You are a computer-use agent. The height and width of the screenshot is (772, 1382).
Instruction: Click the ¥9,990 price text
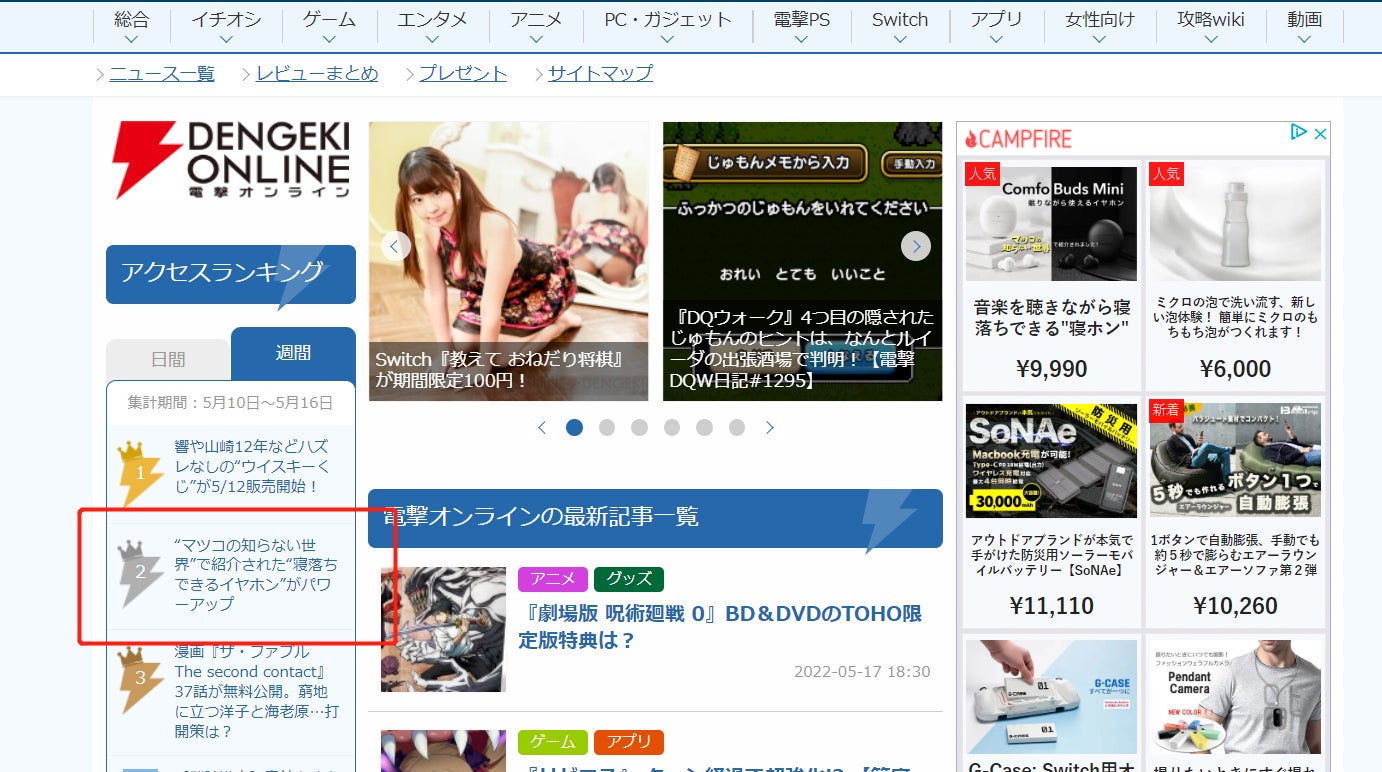coord(1051,369)
